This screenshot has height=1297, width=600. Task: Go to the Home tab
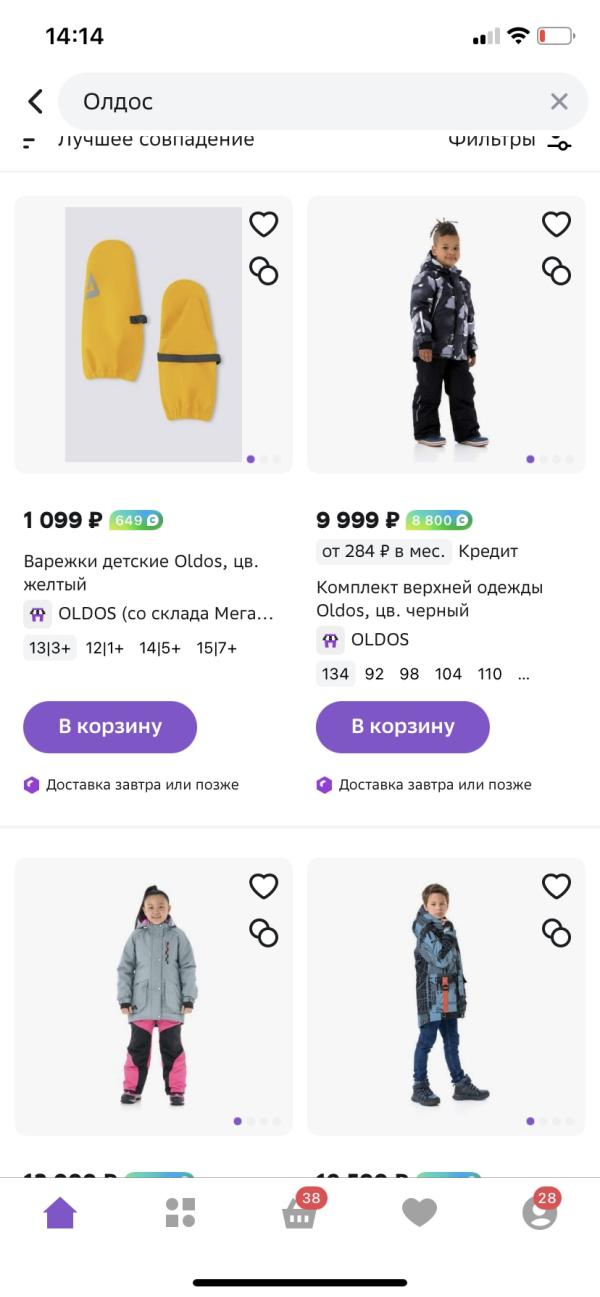[60, 1213]
